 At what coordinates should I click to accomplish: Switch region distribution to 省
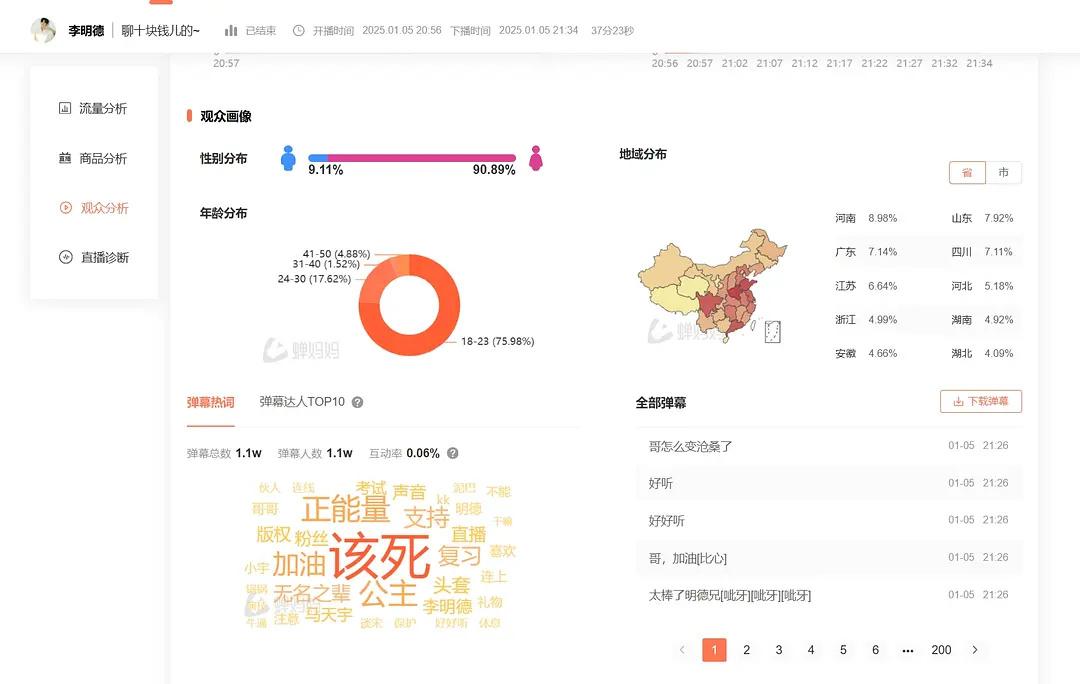tap(967, 172)
